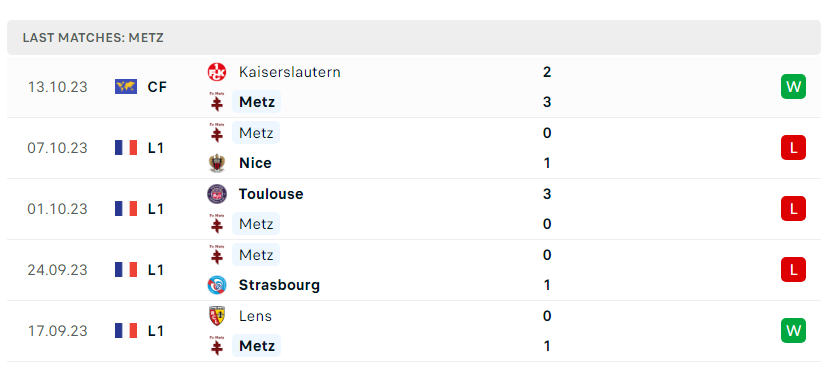Click the Metz crest in 13.10.23 match

click(x=217, y=102)
